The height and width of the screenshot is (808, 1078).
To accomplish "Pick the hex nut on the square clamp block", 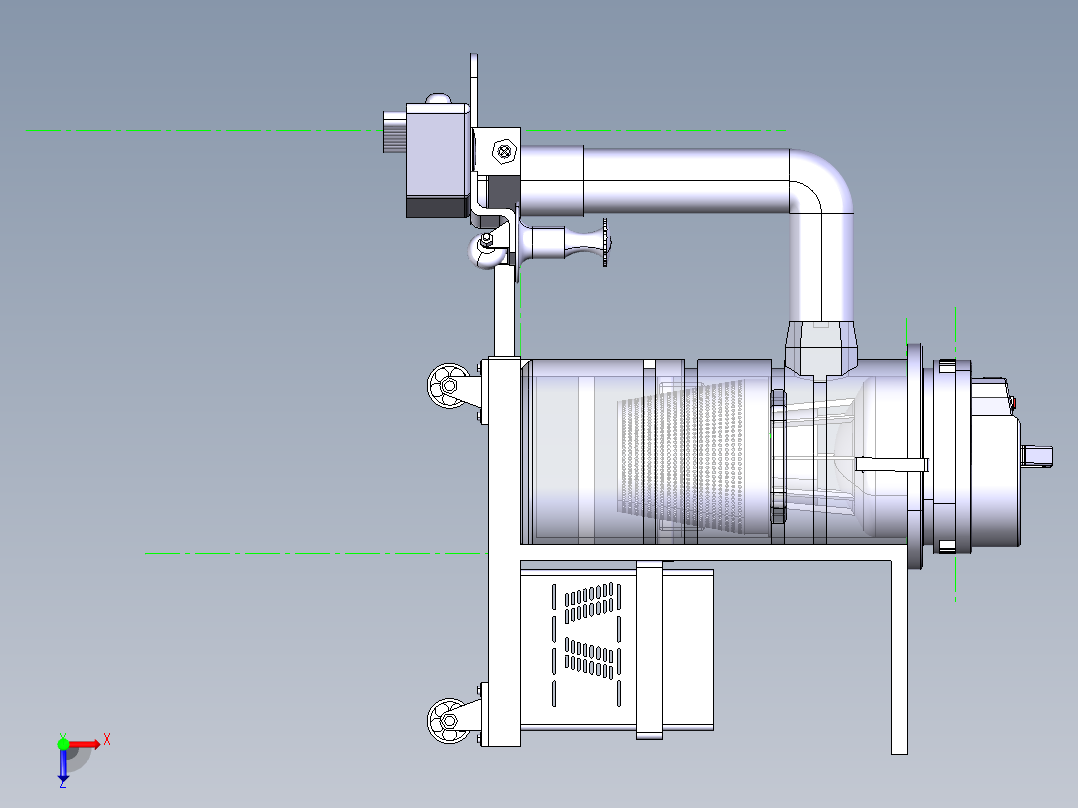I will (504, 151).
